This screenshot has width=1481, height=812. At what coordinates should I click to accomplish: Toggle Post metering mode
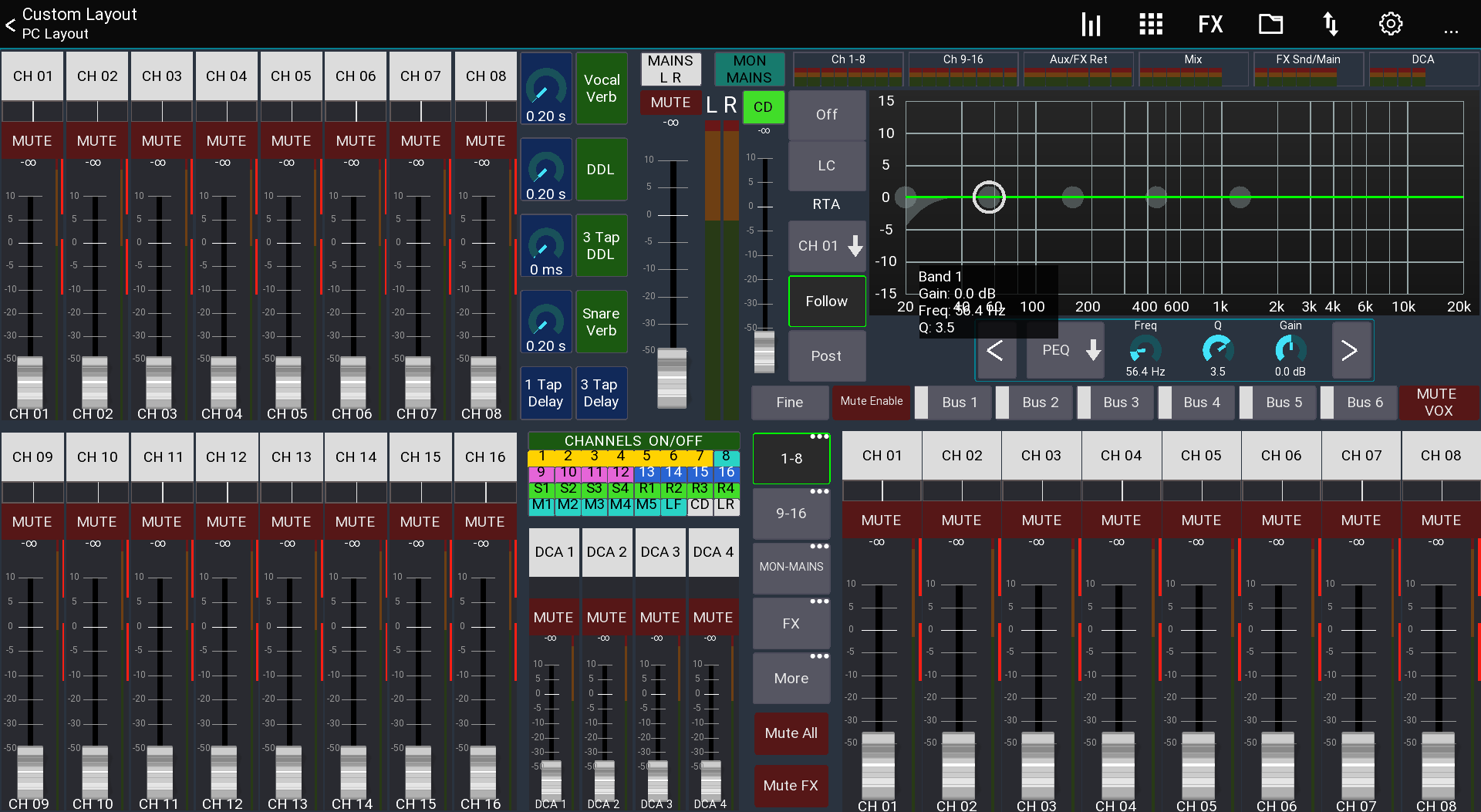click(826, 355)
